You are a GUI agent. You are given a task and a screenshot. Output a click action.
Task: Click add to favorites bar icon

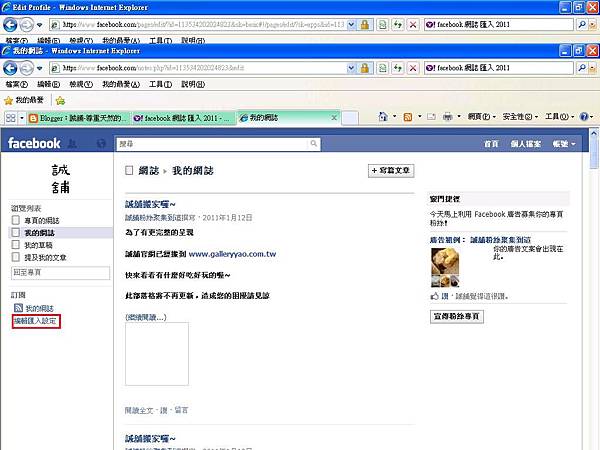pyautogui.click(x=60, y=101)
